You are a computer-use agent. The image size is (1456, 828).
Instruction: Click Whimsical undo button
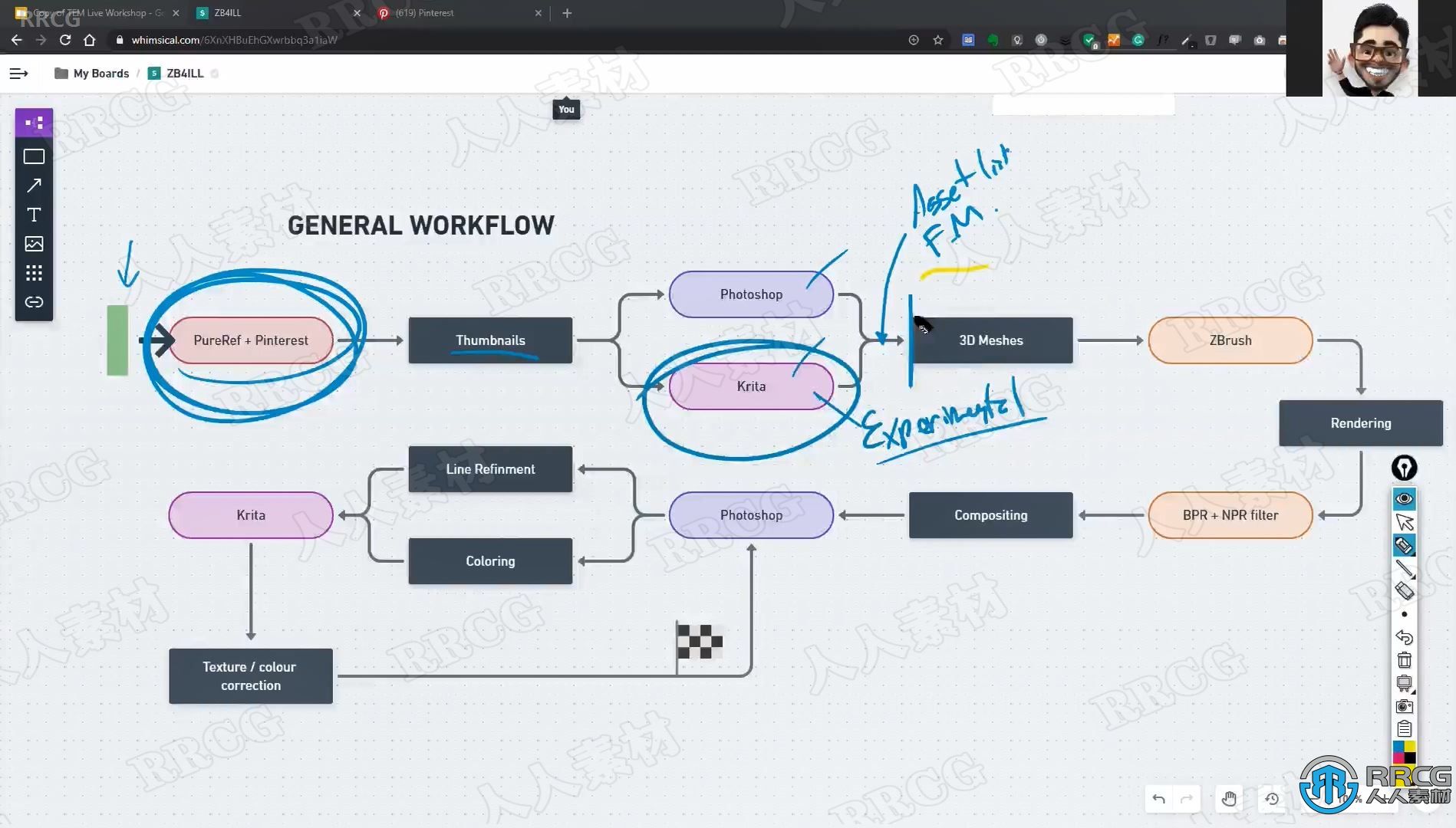pos(1158,799)
